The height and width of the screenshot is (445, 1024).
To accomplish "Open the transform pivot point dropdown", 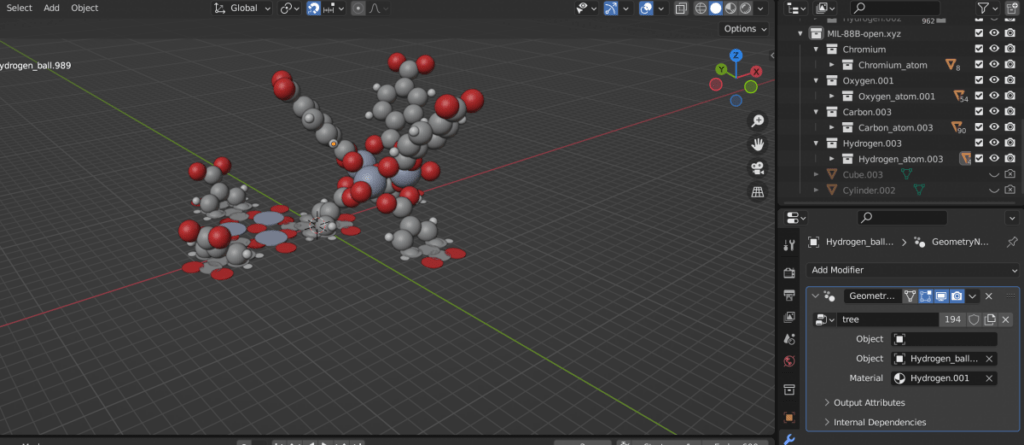I will (x=290, y=8).
